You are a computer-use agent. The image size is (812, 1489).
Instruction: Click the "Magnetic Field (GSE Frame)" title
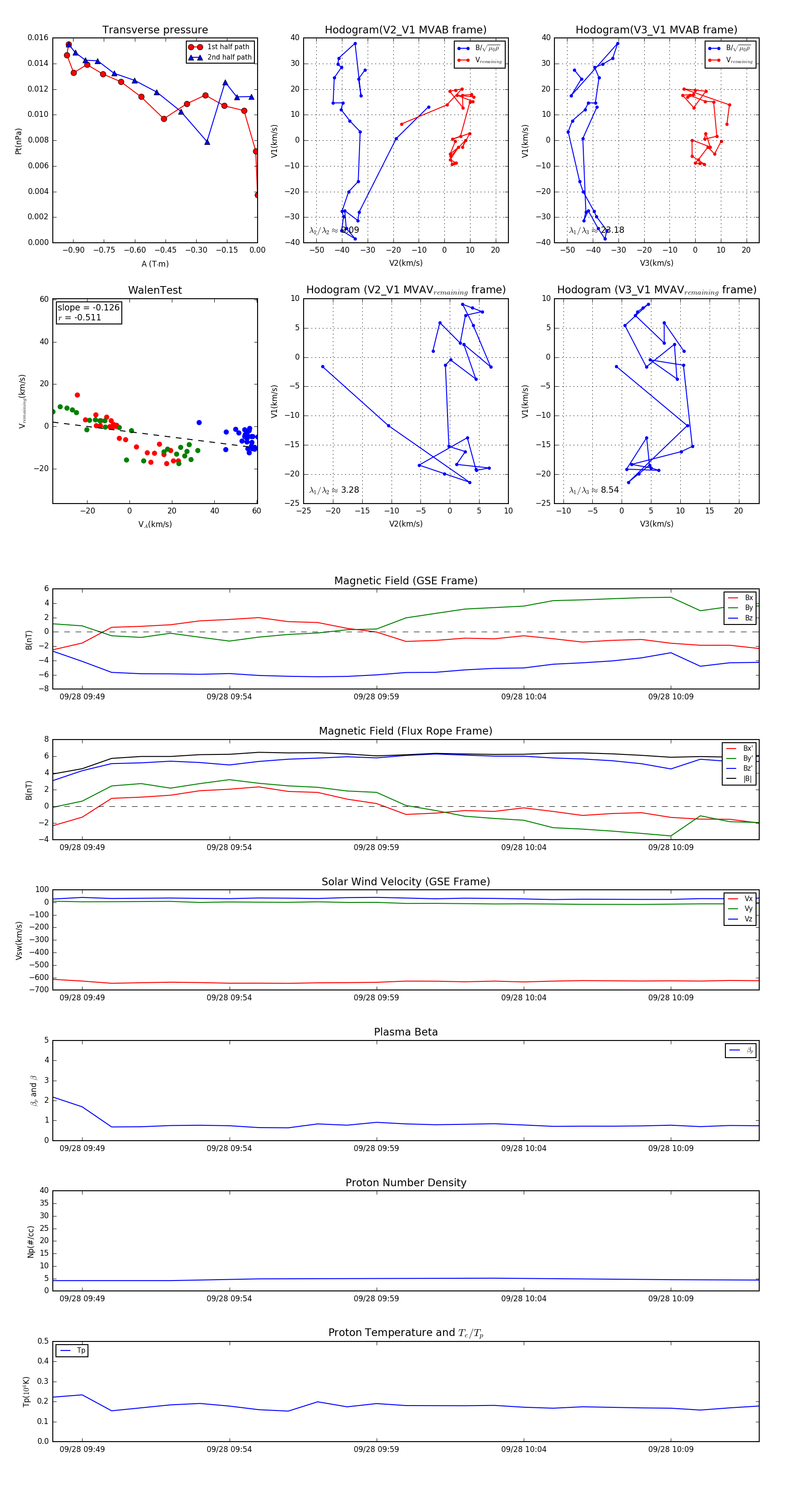(x=406, y=581)
